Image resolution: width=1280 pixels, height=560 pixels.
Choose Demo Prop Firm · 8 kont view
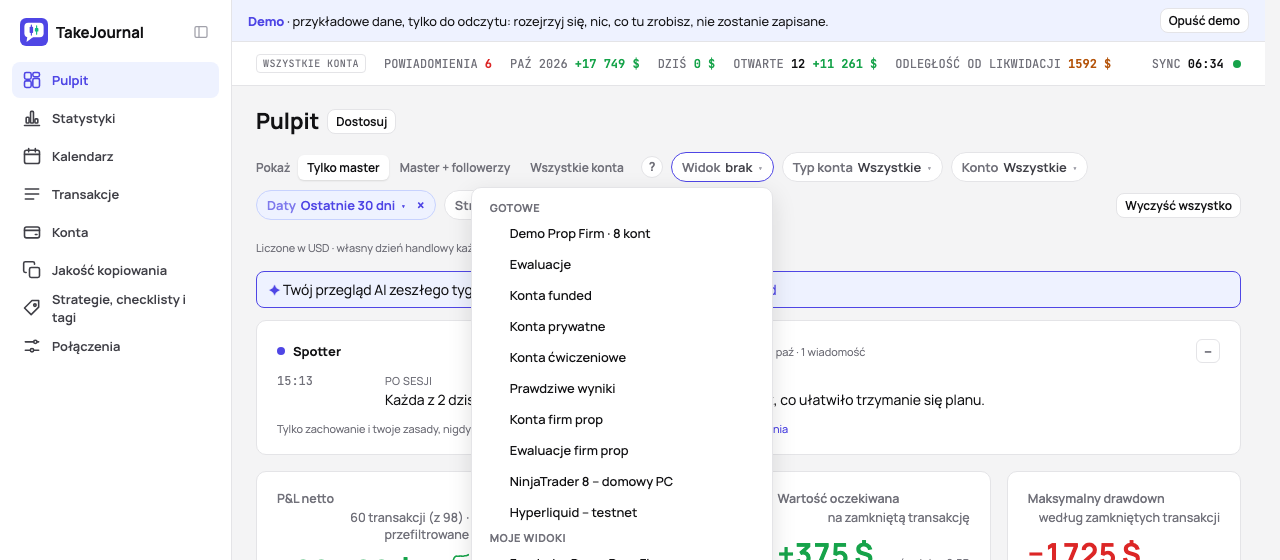click(x=622, y=233)
